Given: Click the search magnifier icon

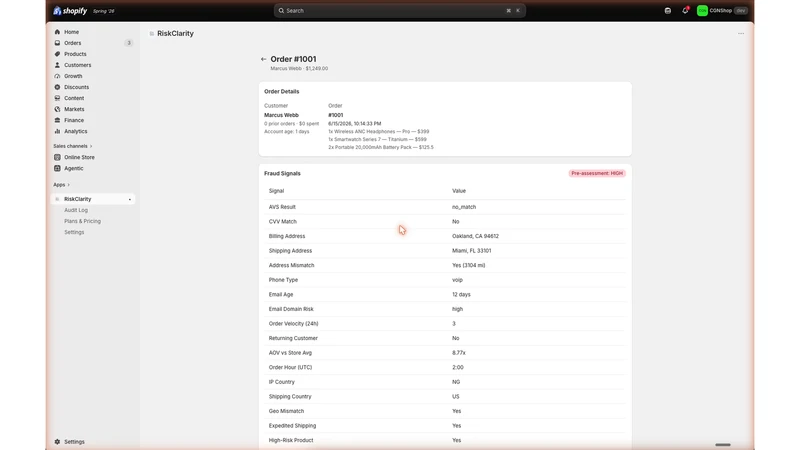Looking at the screenshot, I should pos(281,11).
